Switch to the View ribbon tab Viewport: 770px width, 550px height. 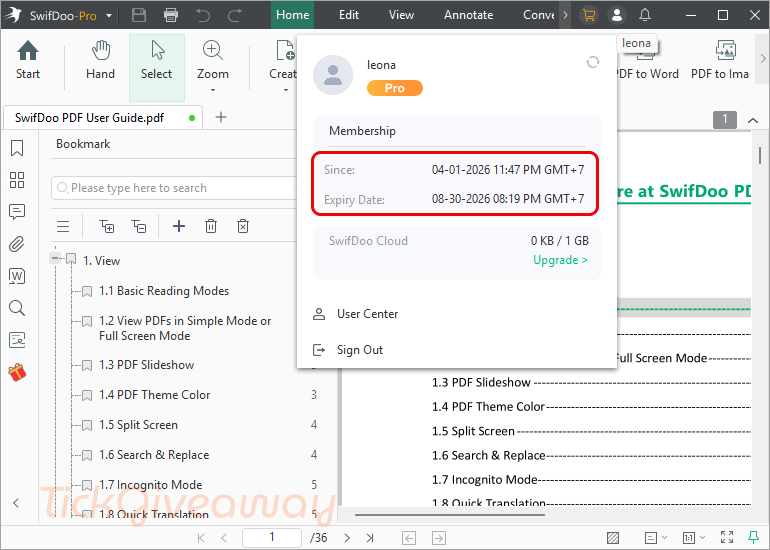tap(401, 15)
